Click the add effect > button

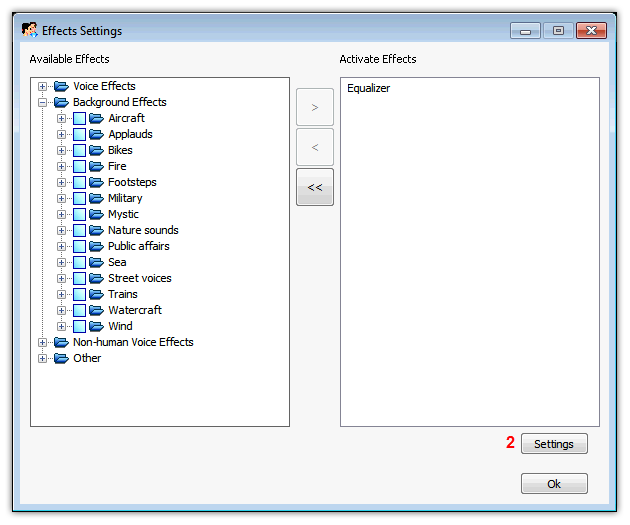[x=315, y=107]
